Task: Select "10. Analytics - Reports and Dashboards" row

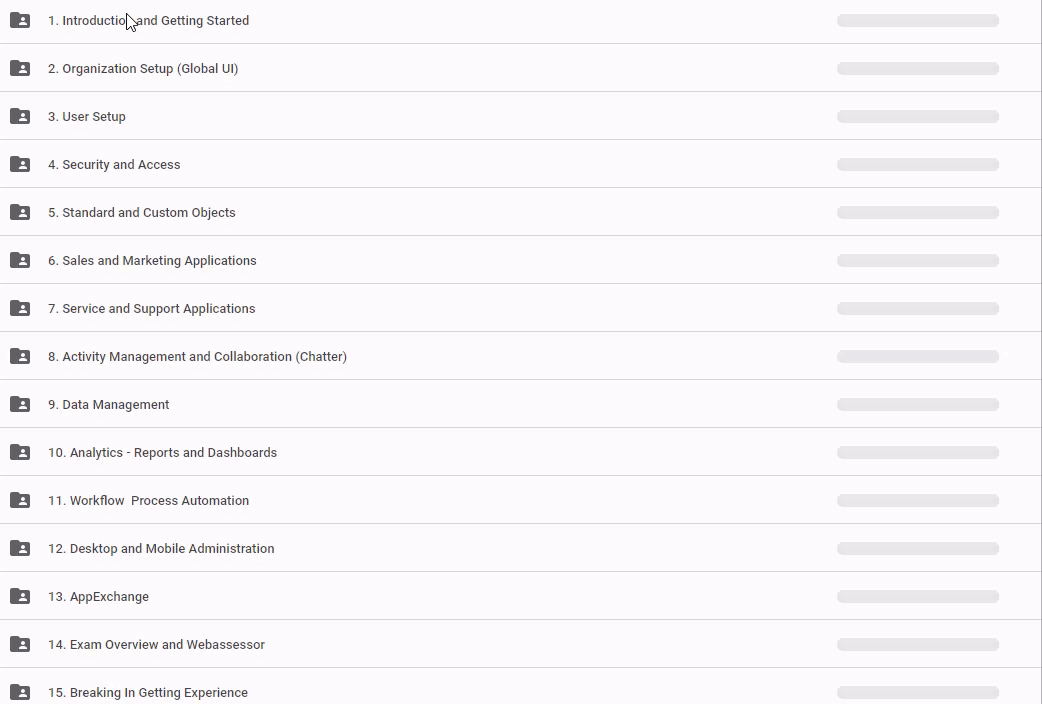Action: (162, 453)
